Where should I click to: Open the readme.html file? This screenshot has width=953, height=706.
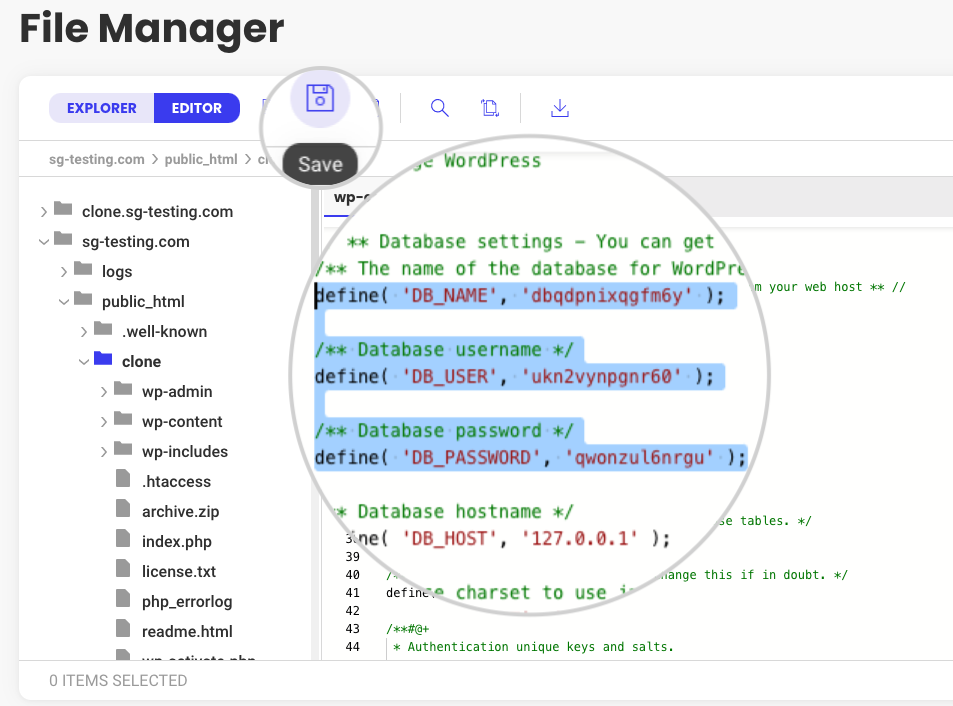(x=187, y=631)
